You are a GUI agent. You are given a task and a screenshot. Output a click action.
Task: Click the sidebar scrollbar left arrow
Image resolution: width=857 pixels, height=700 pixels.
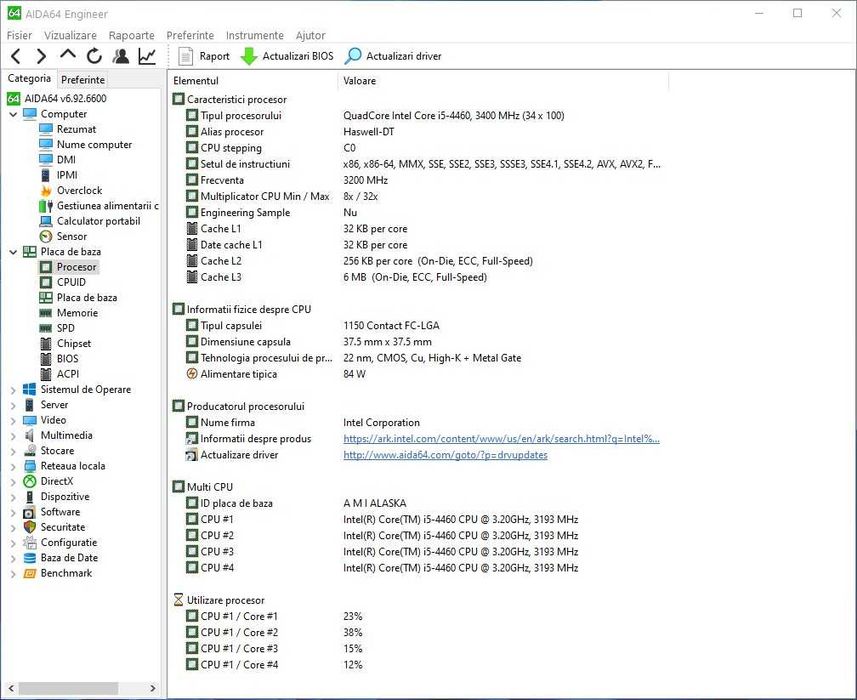[10, 688]
